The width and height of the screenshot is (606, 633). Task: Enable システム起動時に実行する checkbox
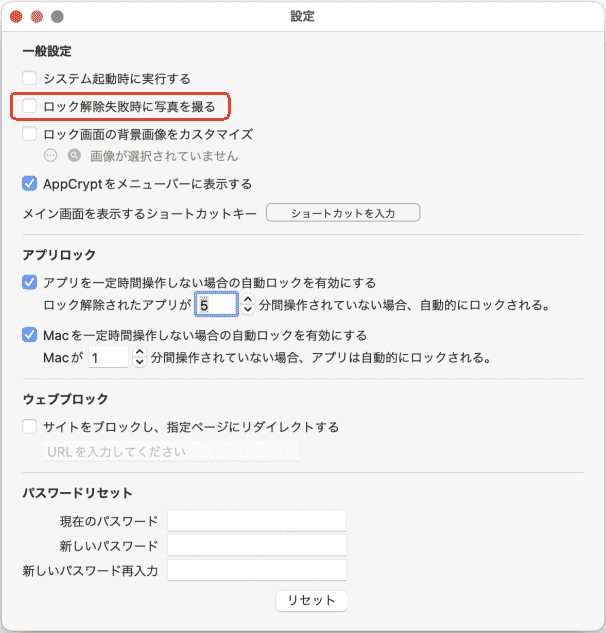tap(30, 78)
